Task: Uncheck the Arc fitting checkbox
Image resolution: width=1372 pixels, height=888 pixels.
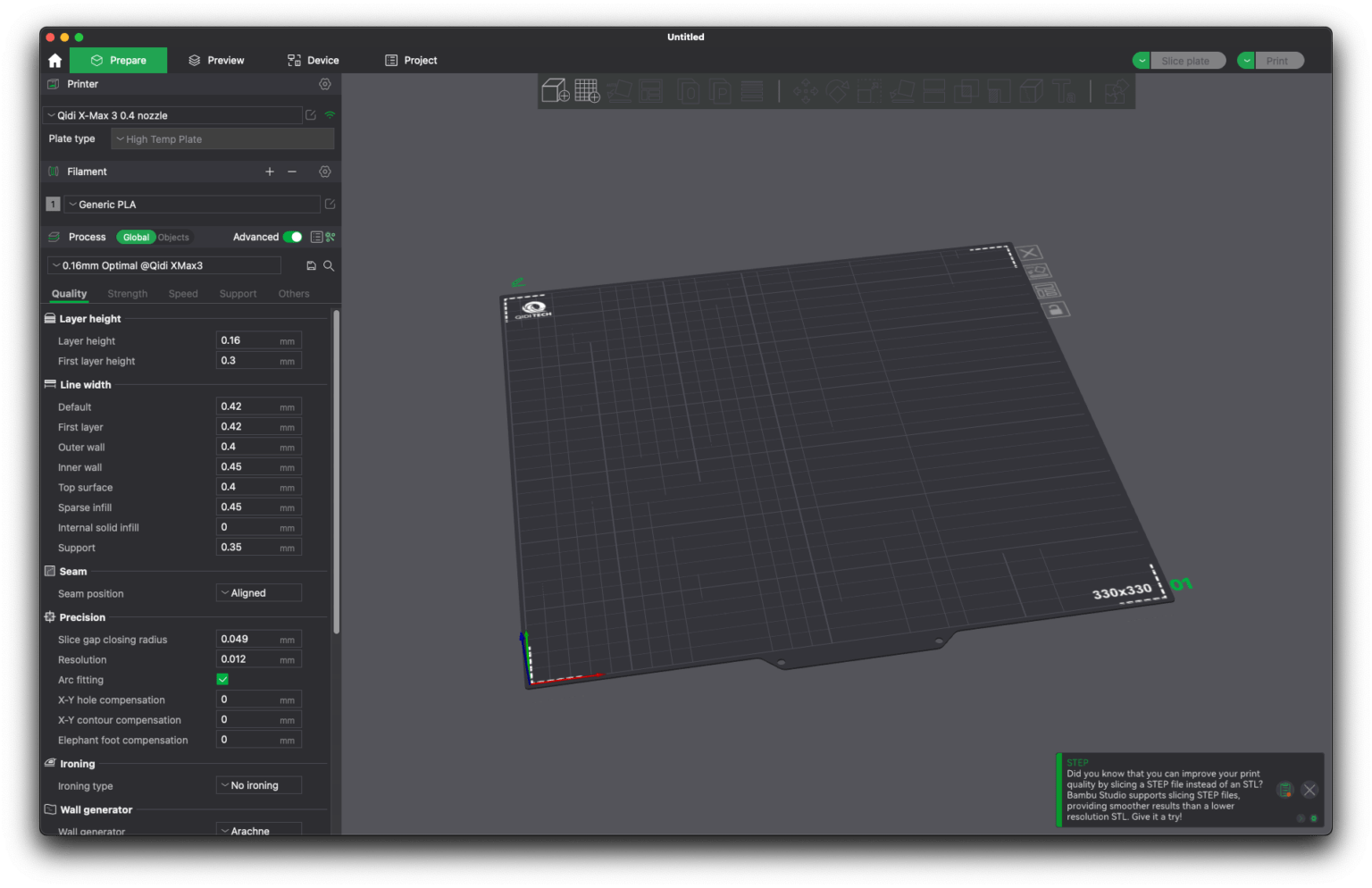Action: tap(222, 680)
